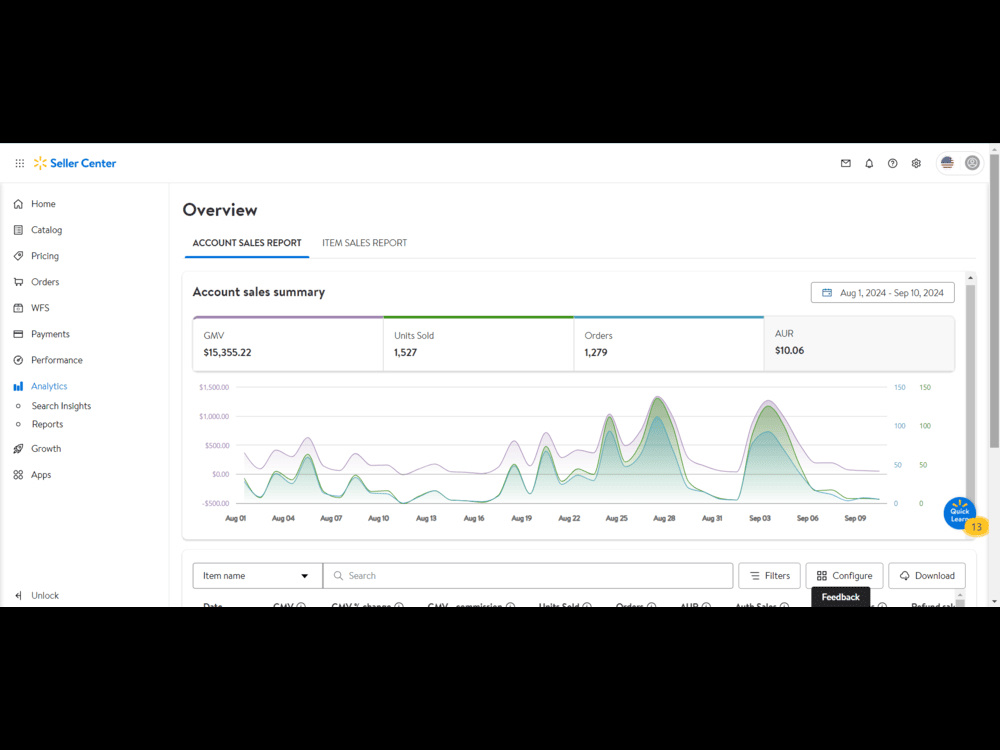Click the Apps sidebar icon
The height and width of the screenshot is (750, 1000).
[18, 475]
